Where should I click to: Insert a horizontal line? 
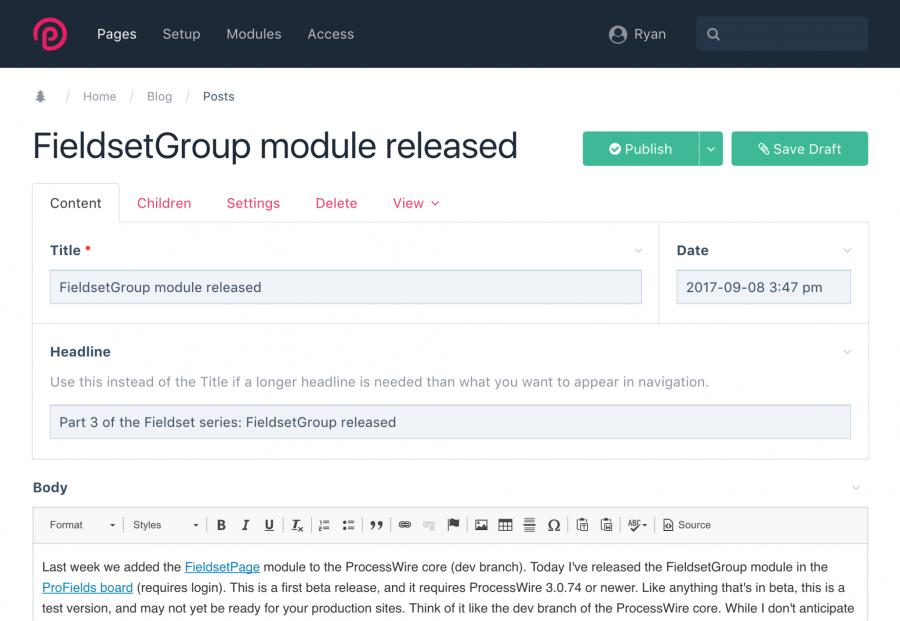point(529,525)
